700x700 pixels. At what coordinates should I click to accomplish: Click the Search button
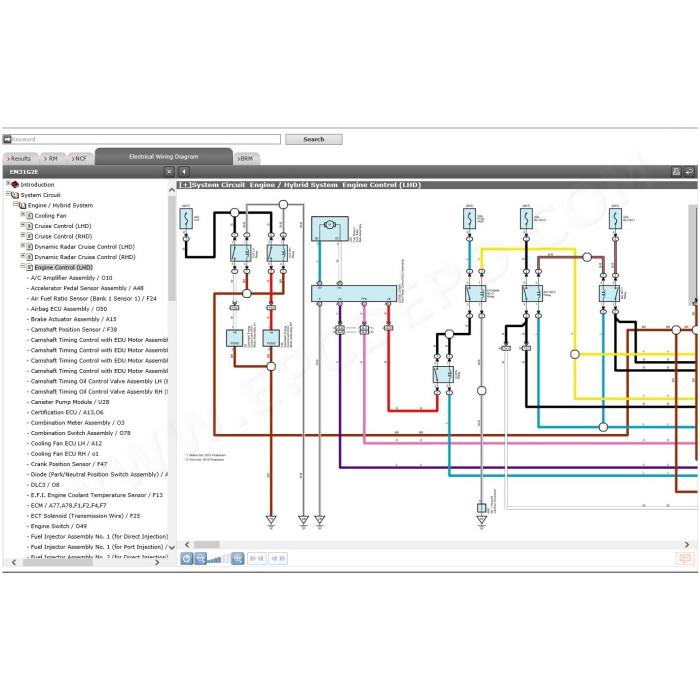[x=314, y=139]
